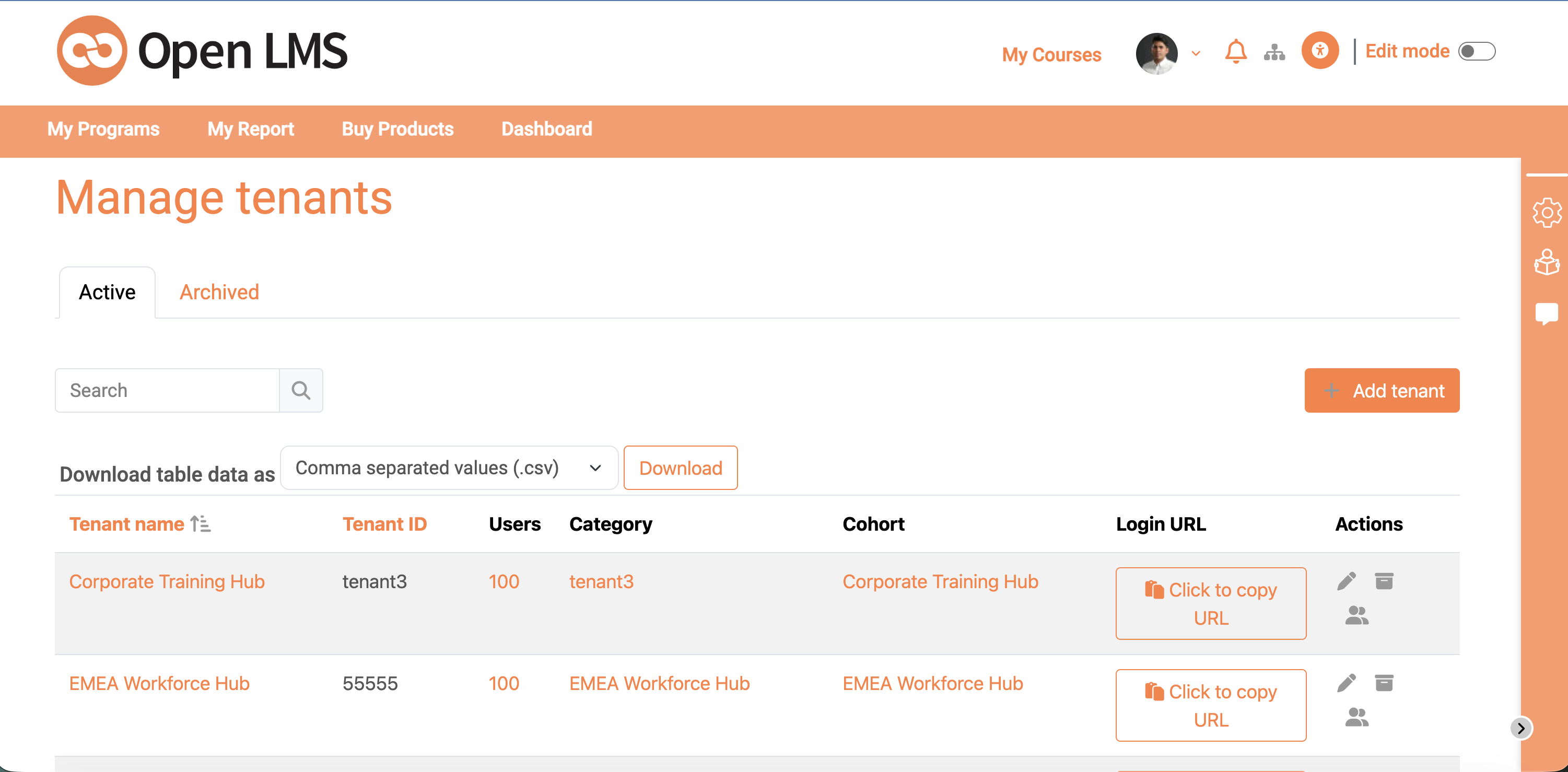Edit the EMEA Workforce Hub tenant with pencil icon
The image size is (1568, 772).
pos(1347,683)
